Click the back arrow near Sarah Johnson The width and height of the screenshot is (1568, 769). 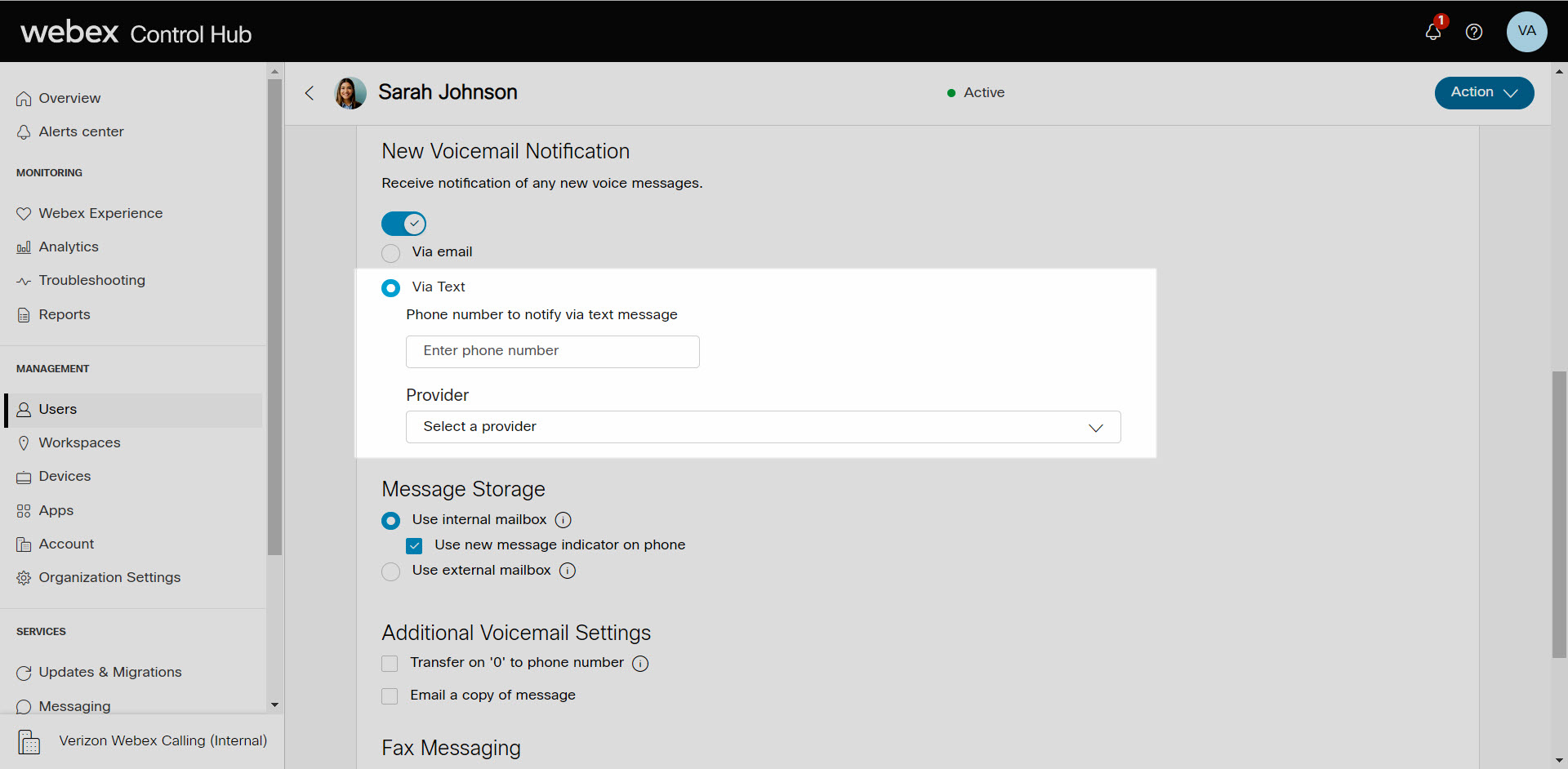pos(310,93)
